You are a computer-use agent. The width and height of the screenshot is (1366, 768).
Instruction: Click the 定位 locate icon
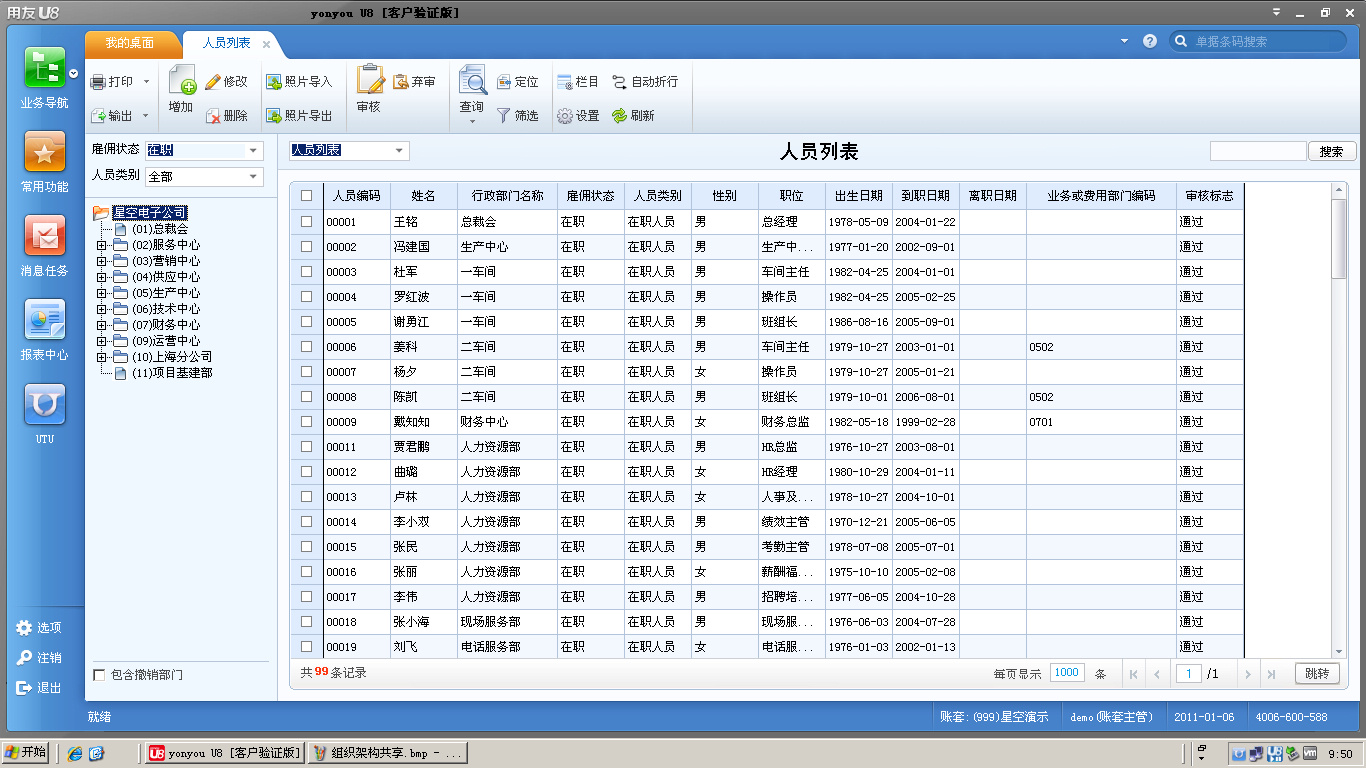(x=504, y=82)
